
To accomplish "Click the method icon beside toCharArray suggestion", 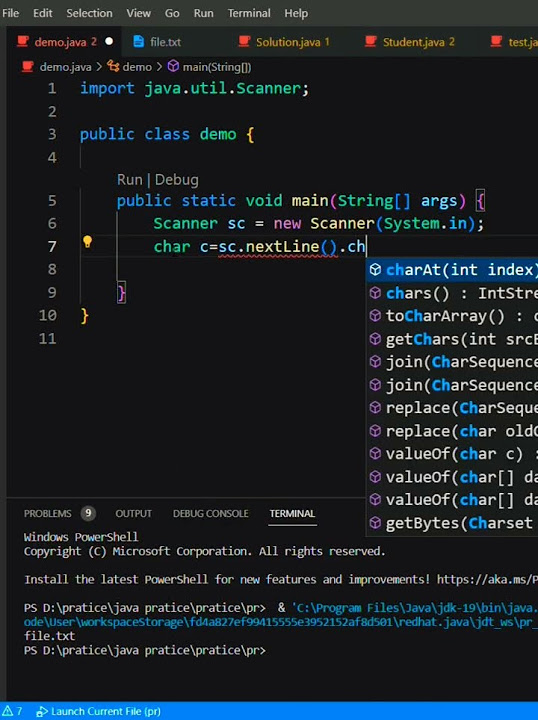I will point(375,316).
